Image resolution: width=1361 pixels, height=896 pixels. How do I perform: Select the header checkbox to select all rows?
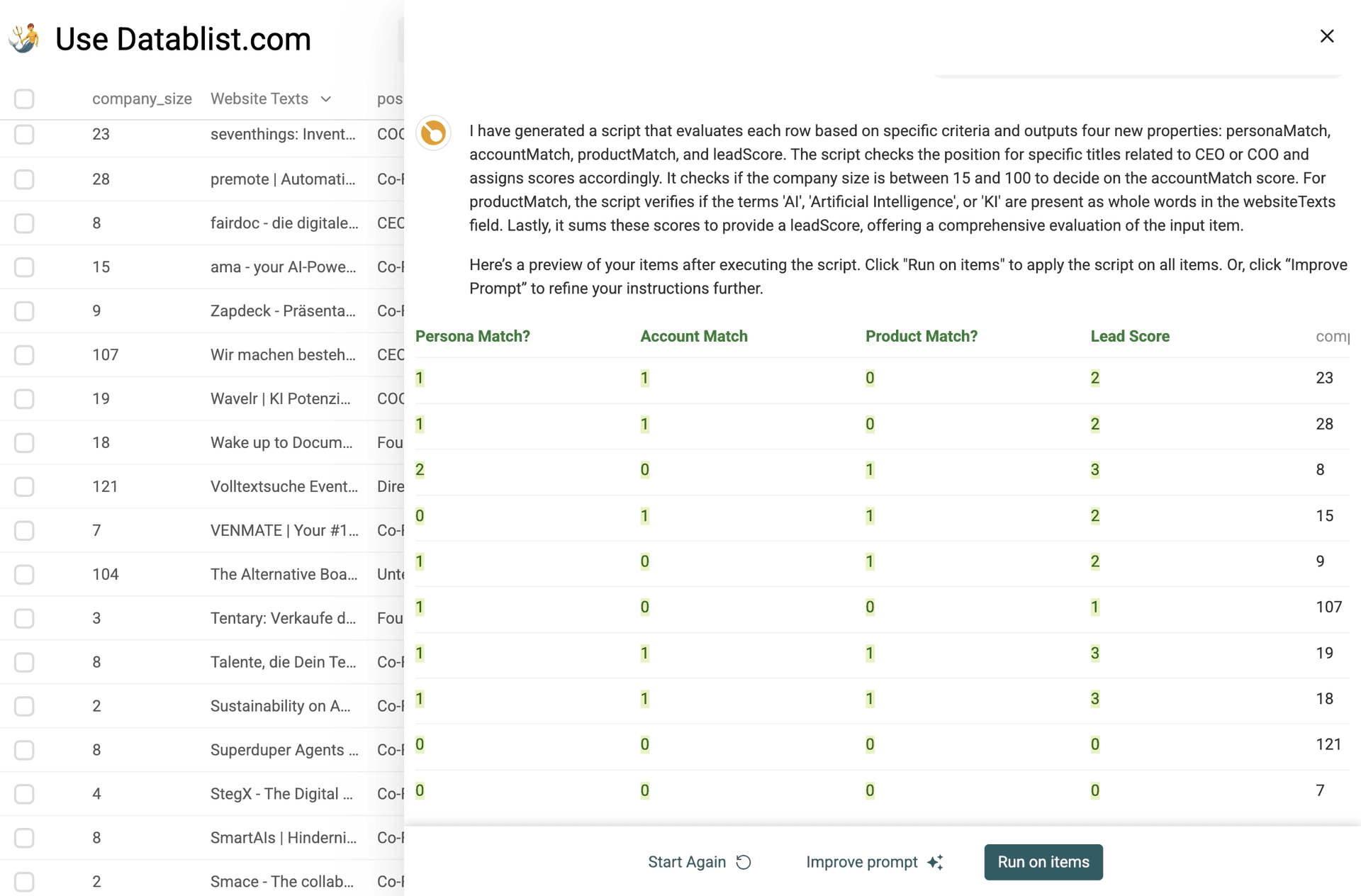tap(24, 99)
